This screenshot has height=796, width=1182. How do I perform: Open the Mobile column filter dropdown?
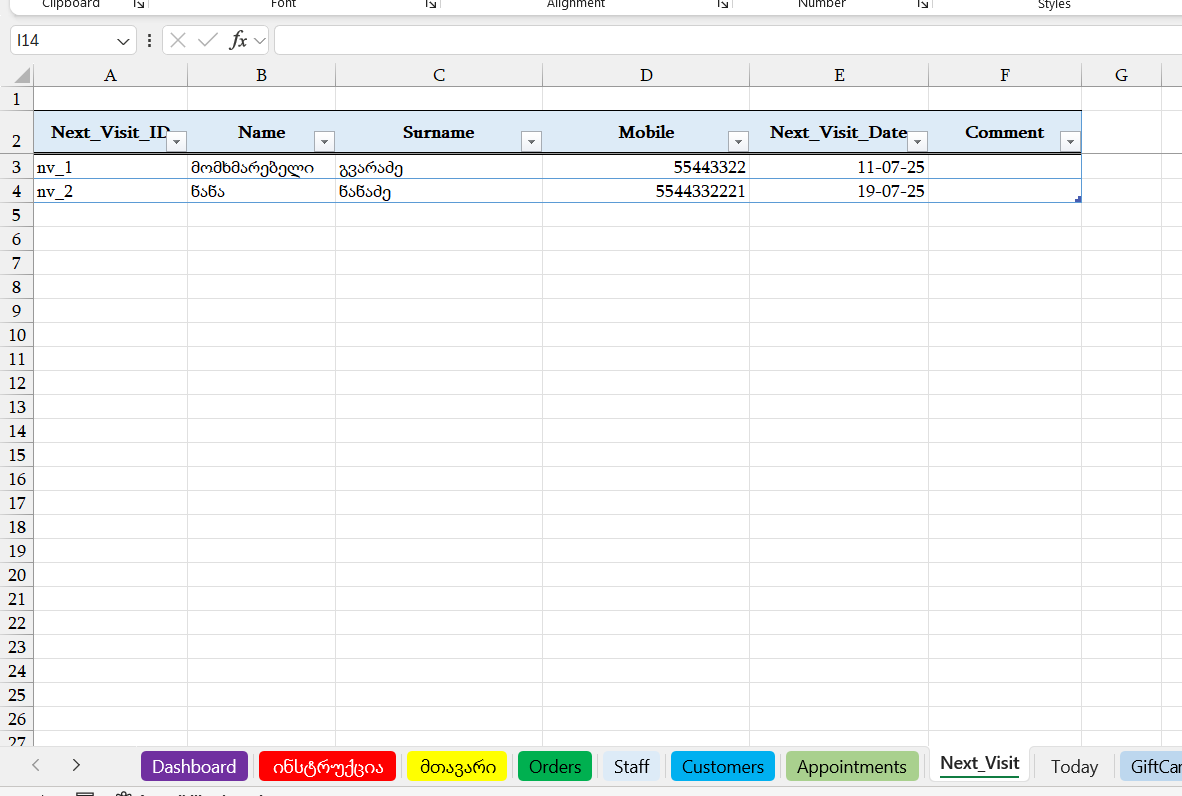point(738,142)
